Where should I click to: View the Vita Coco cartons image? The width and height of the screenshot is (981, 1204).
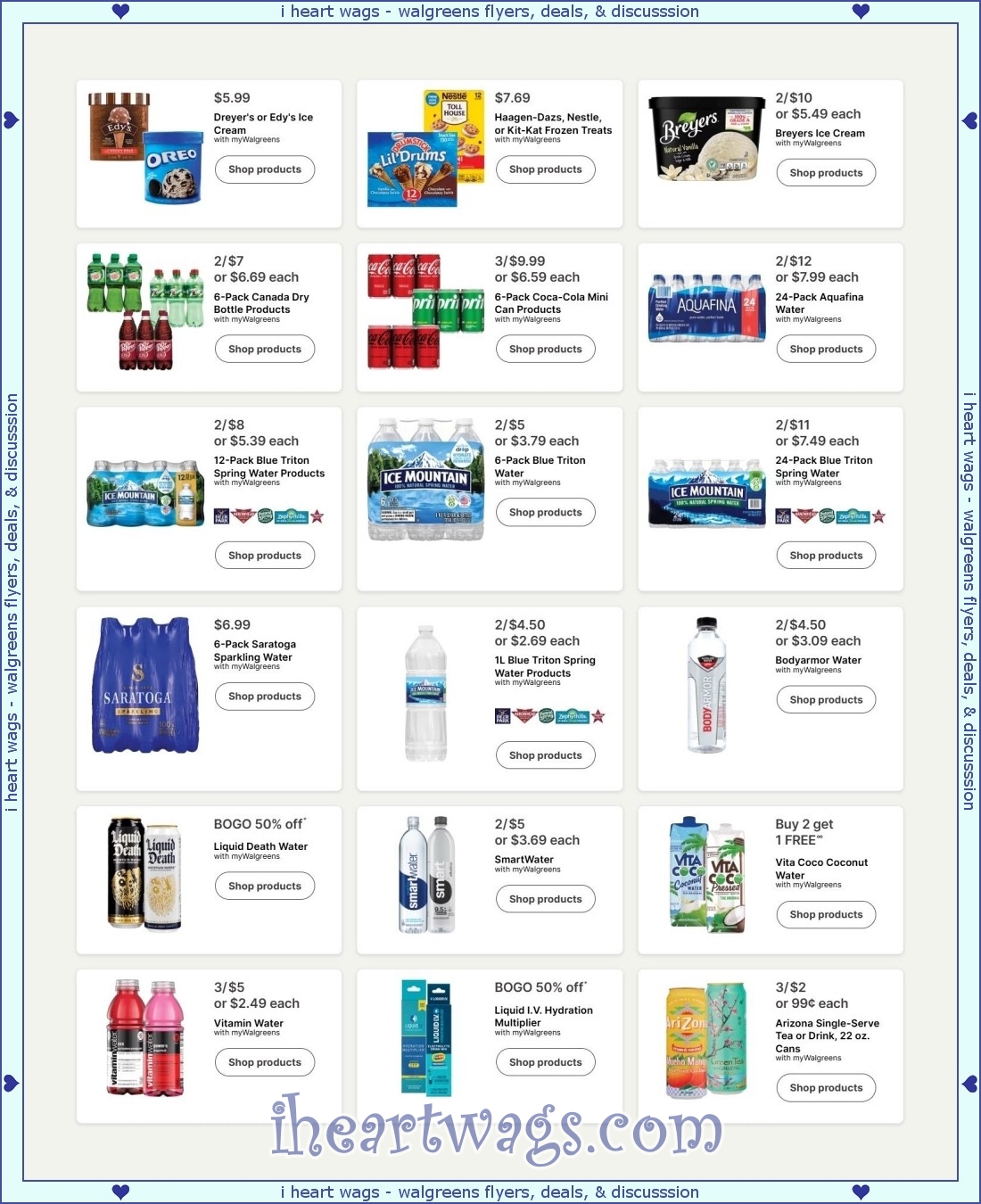[706, 874]
